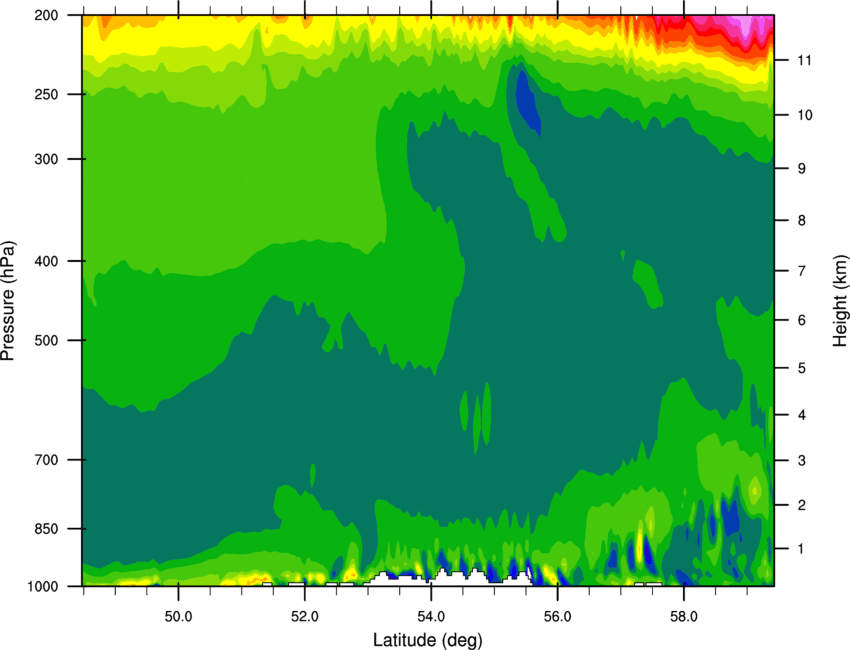
Task: Pick the 6 km height label
Action: [802, 320]
